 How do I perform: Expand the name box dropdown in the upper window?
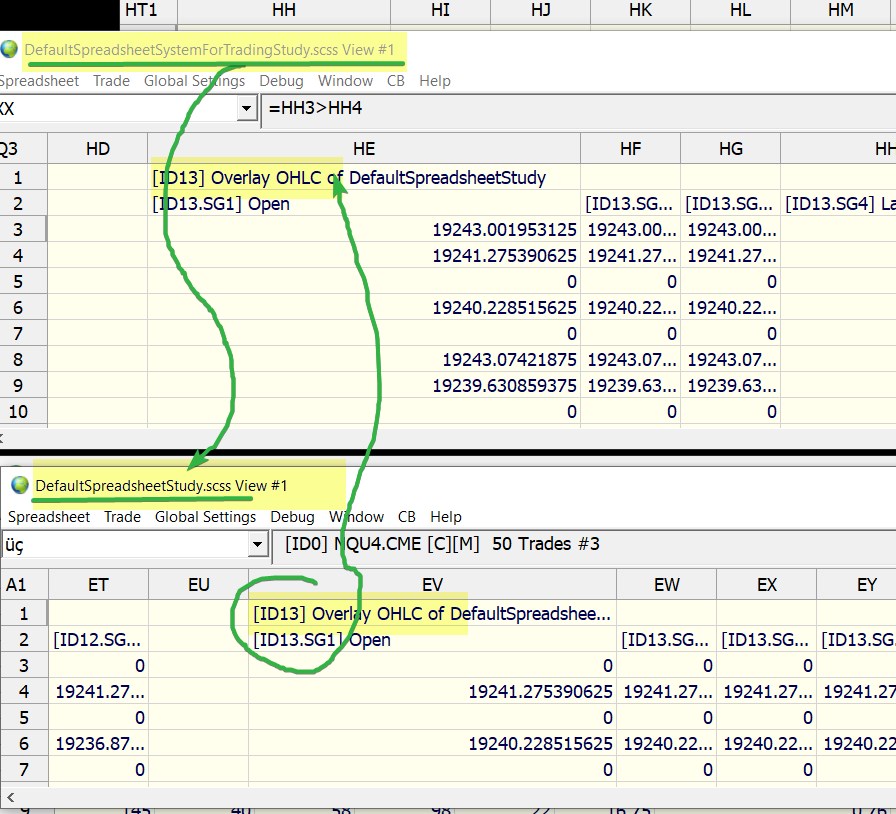point(246,108)
